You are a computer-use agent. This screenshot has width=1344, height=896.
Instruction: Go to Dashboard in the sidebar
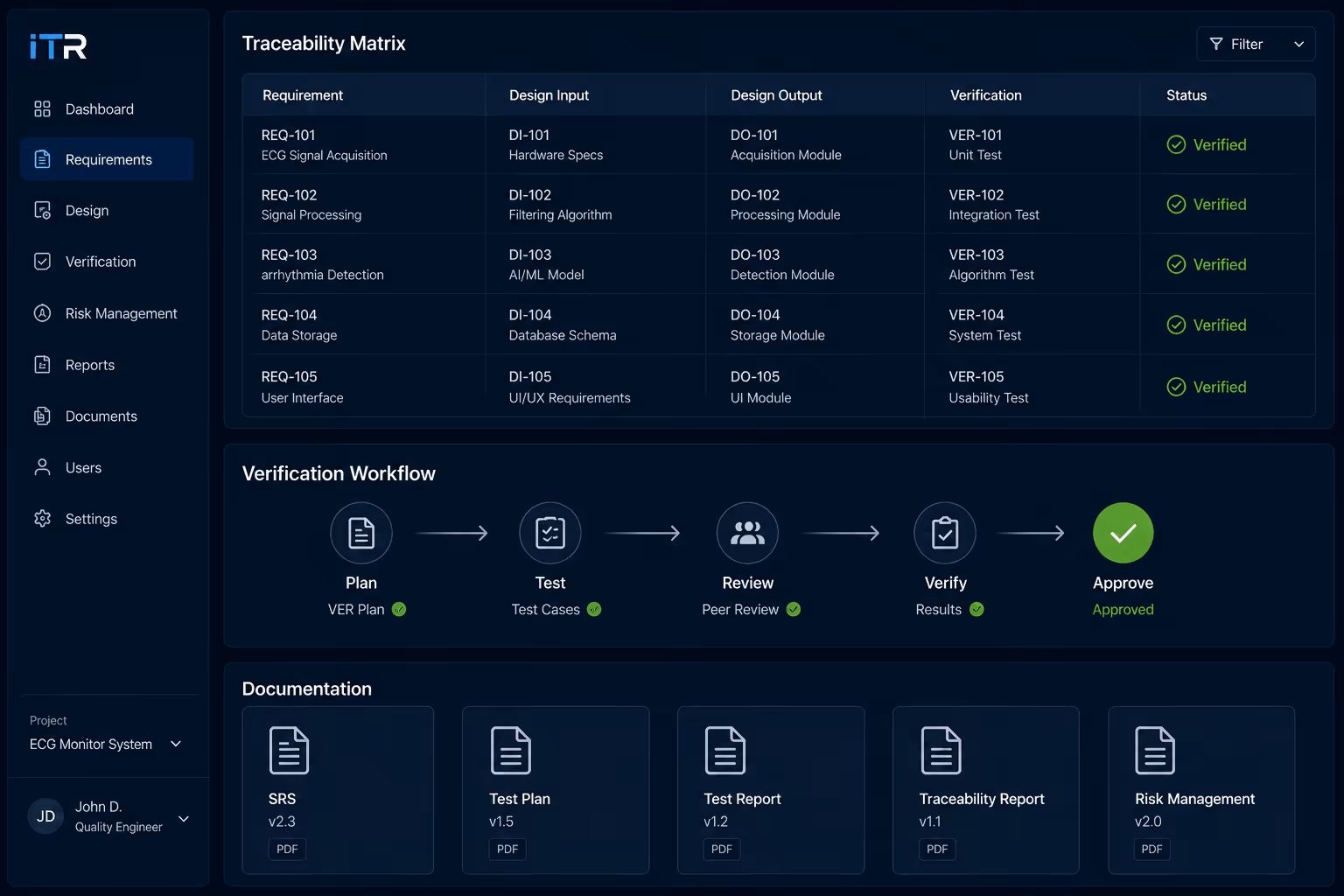(x=107, y=108)
